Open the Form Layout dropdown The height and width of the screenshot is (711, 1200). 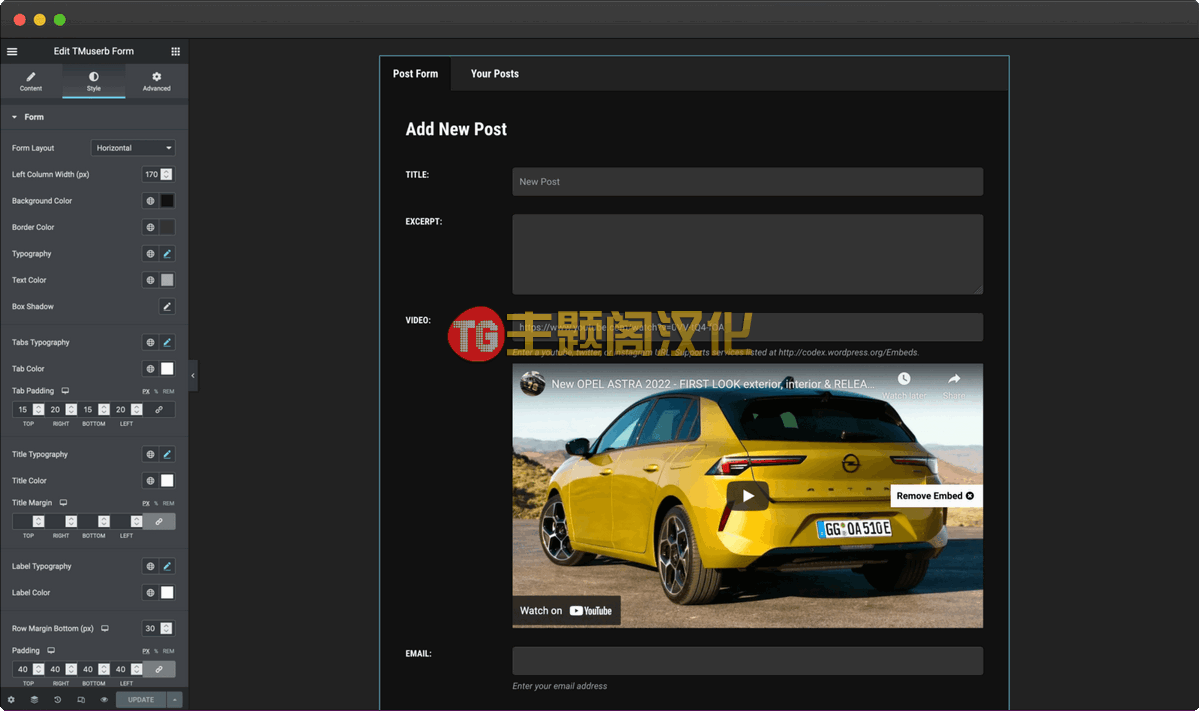click(x=133, y=148)
